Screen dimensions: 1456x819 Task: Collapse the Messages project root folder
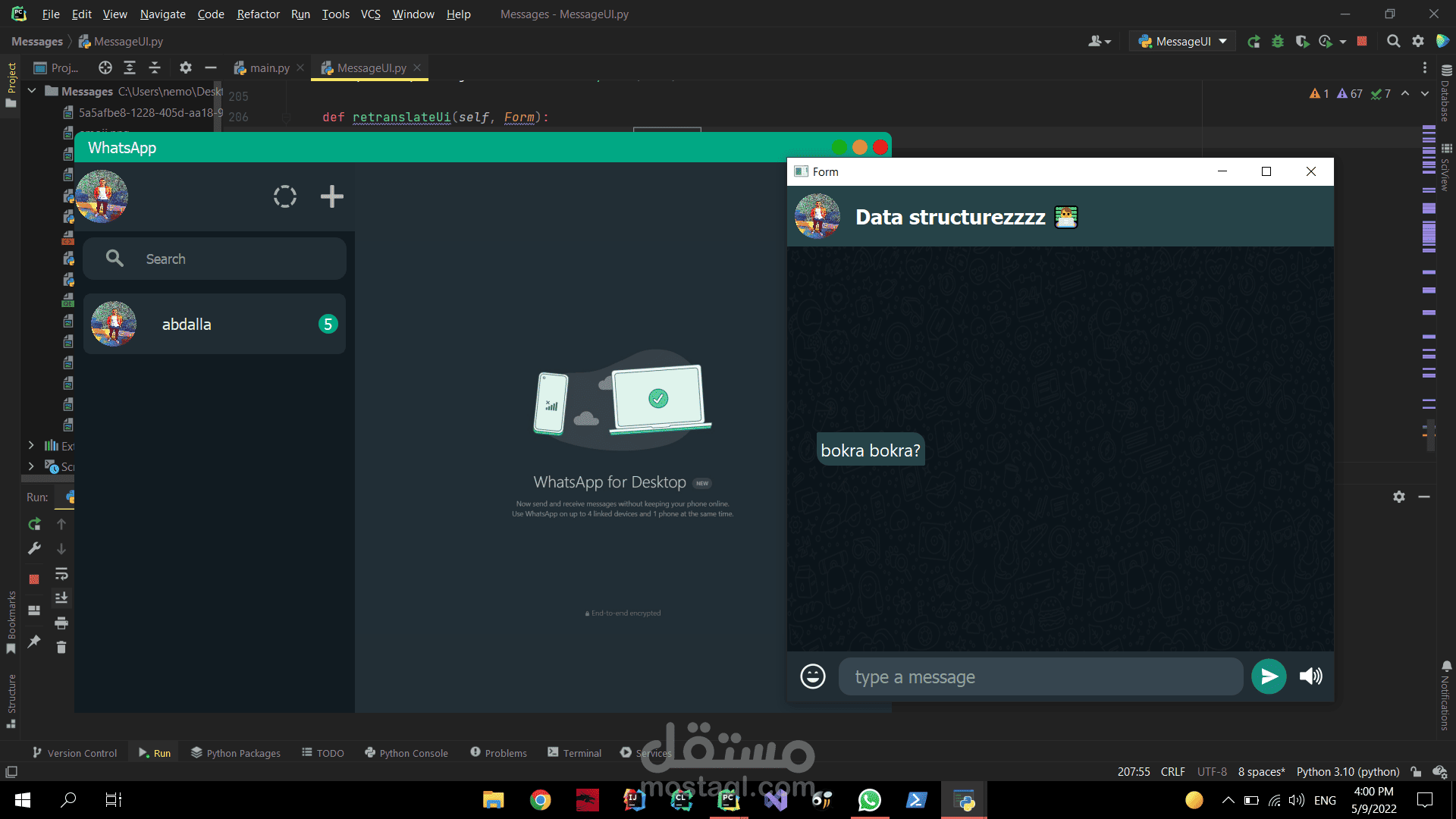click(x=32, y=91)
